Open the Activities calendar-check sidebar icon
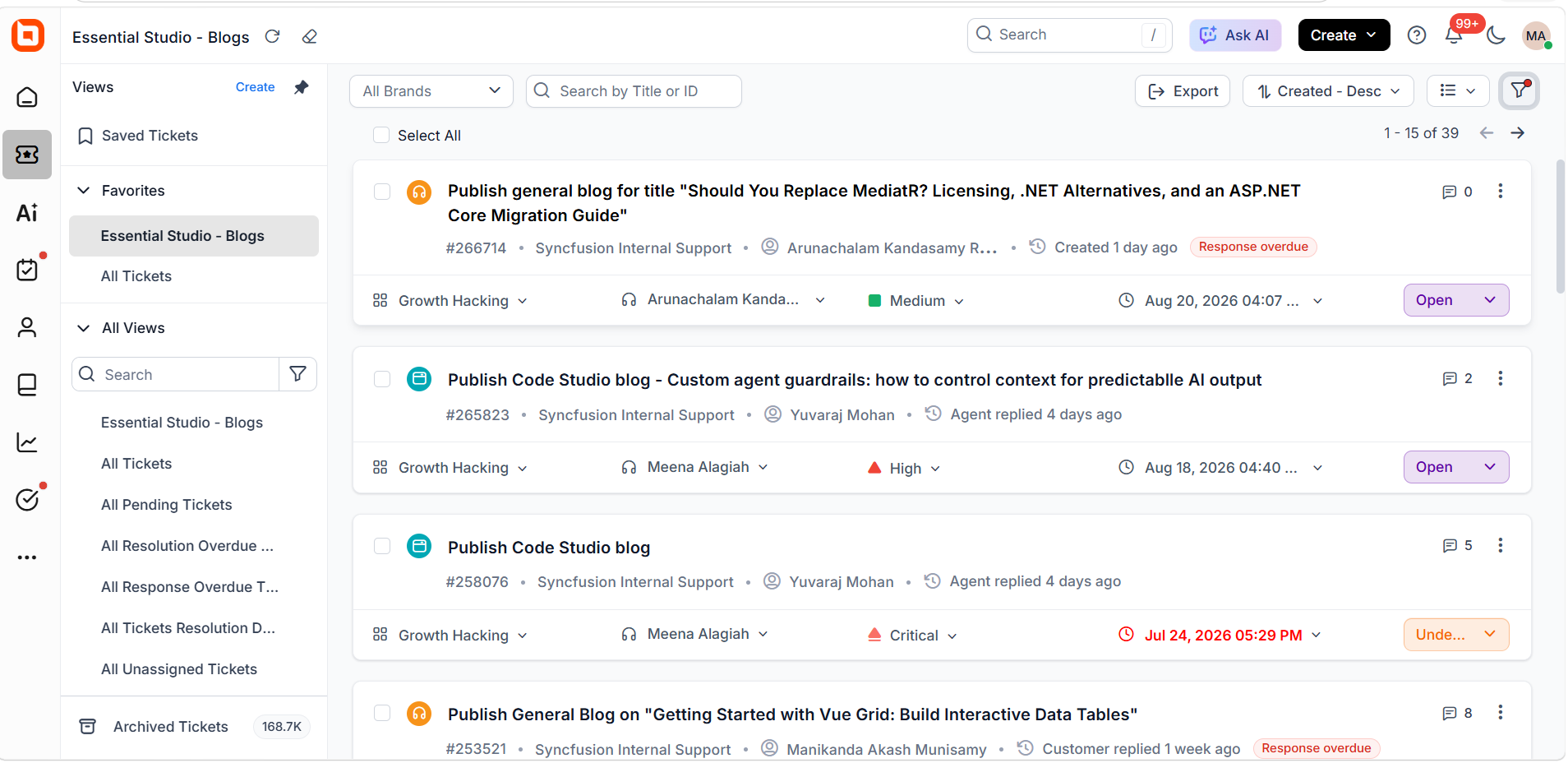 (x=27, y=270)
